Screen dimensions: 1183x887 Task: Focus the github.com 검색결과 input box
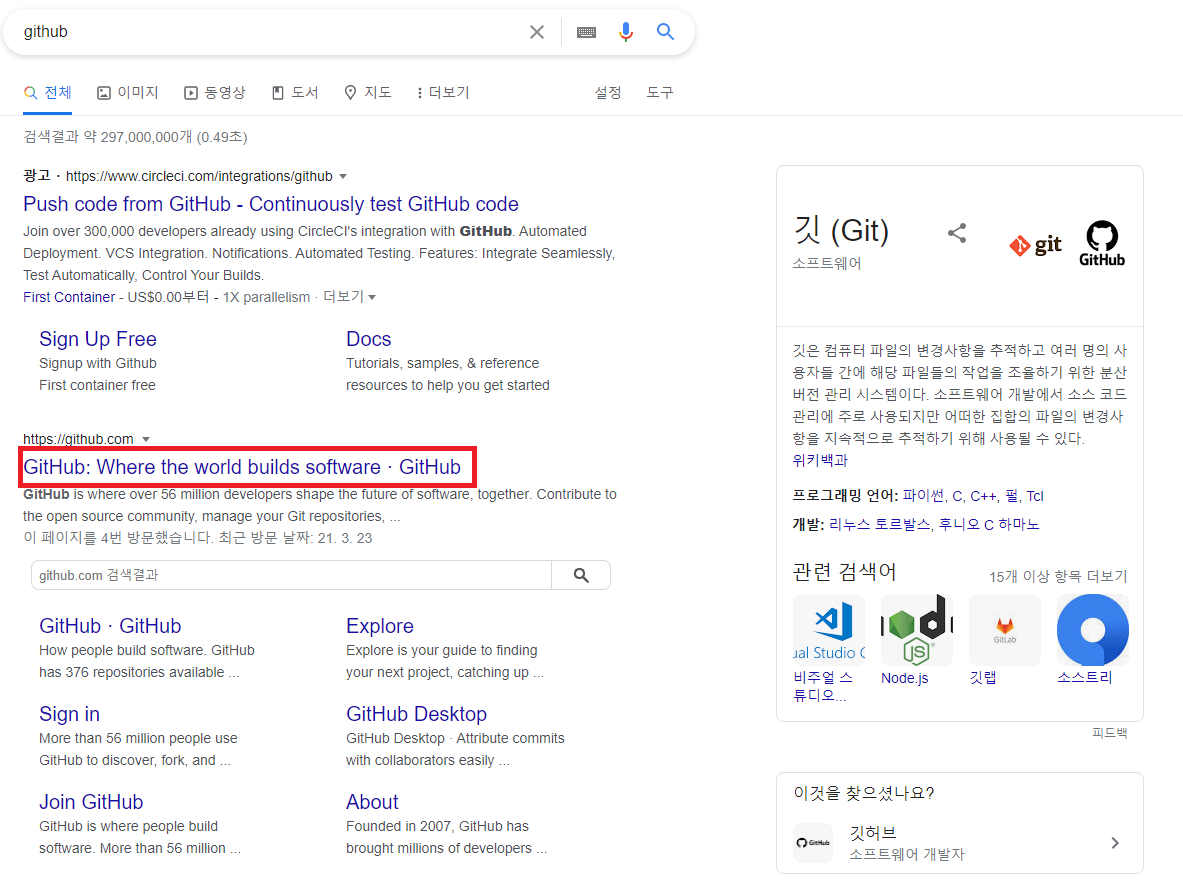(x=291, y=575)
